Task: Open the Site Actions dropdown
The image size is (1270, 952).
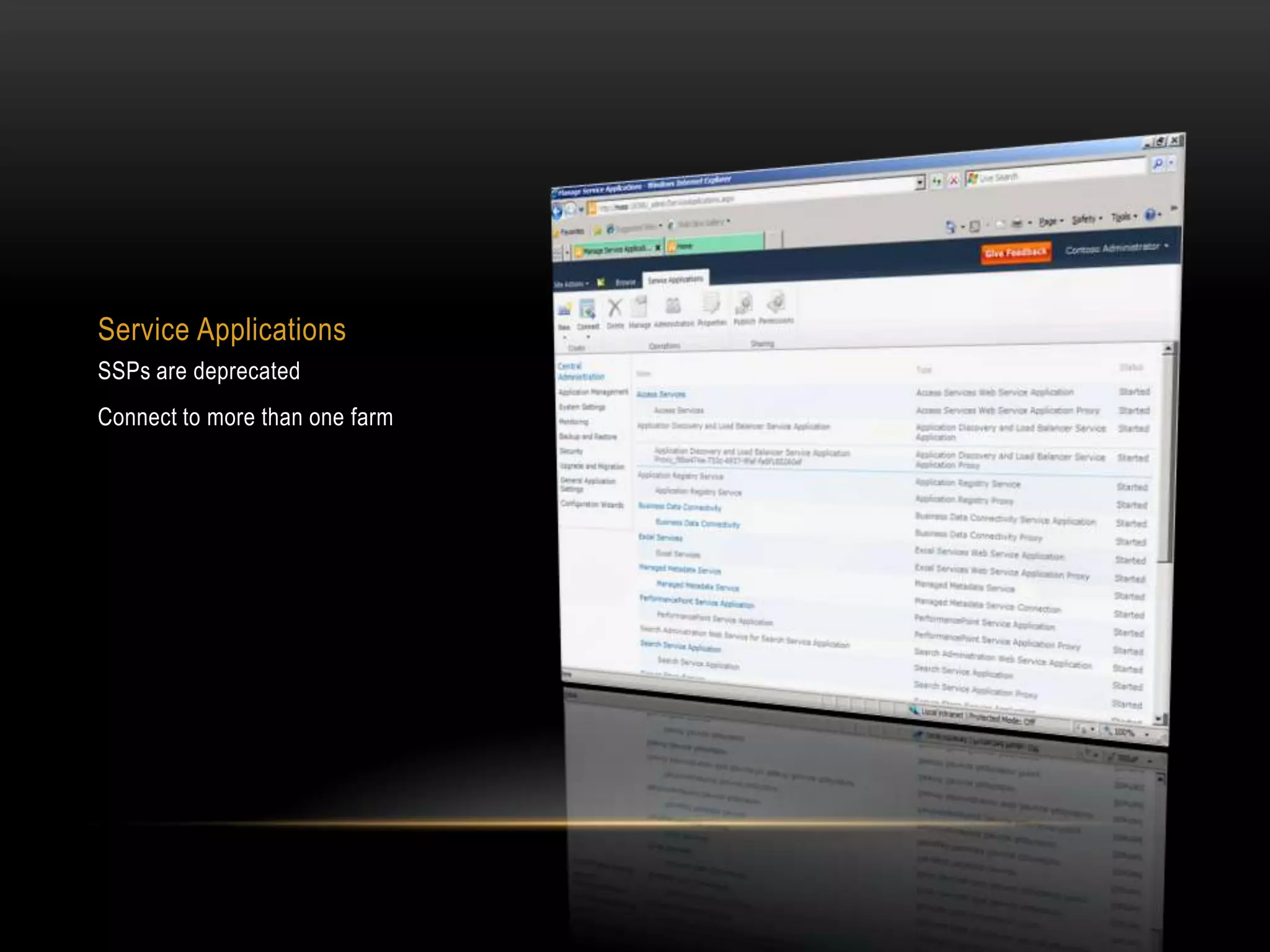Action: coord(571,284)
